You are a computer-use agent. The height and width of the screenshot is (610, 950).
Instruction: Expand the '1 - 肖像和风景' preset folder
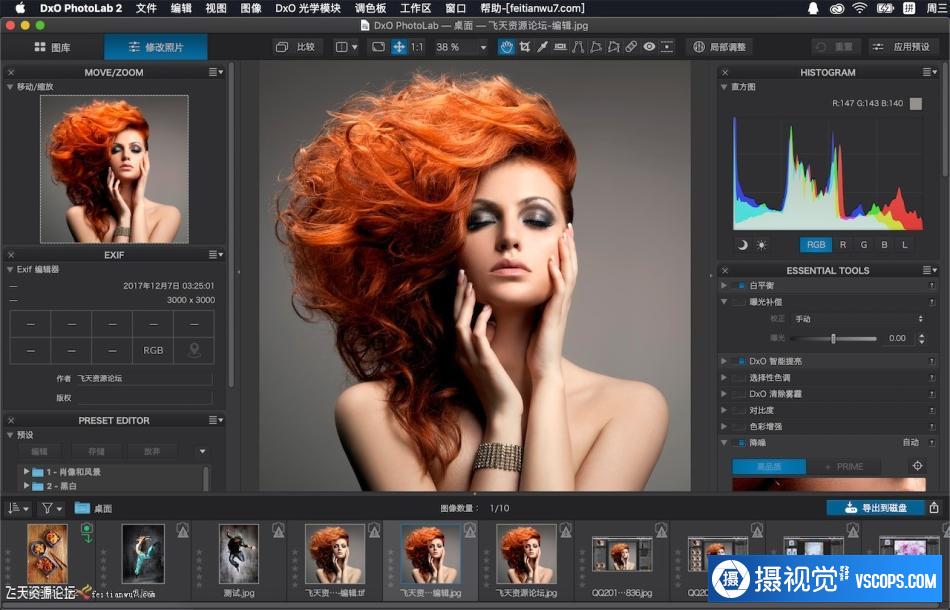[27, 472]
